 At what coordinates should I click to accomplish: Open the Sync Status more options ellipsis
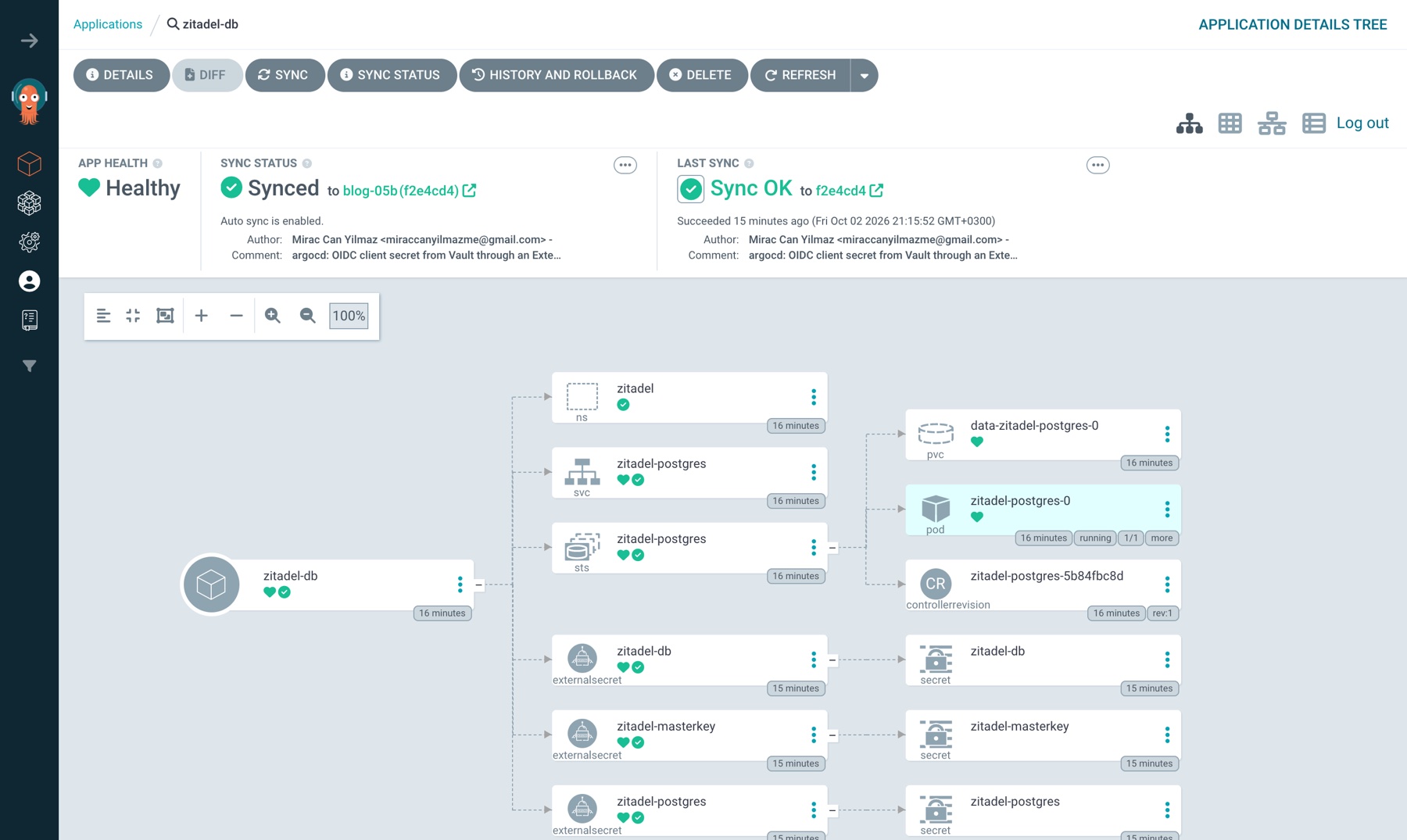click(625, 165)
